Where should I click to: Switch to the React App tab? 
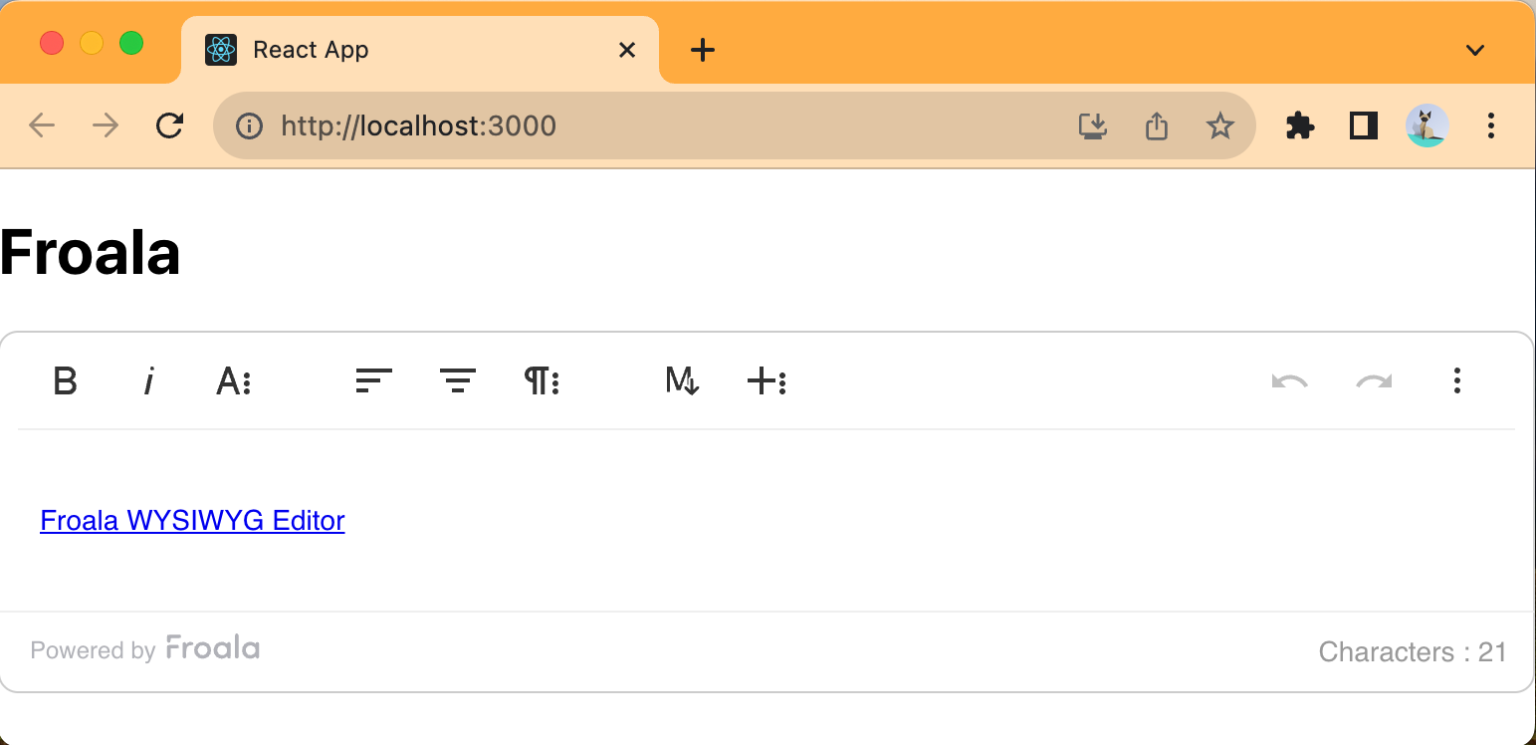[x=310, y=49]
